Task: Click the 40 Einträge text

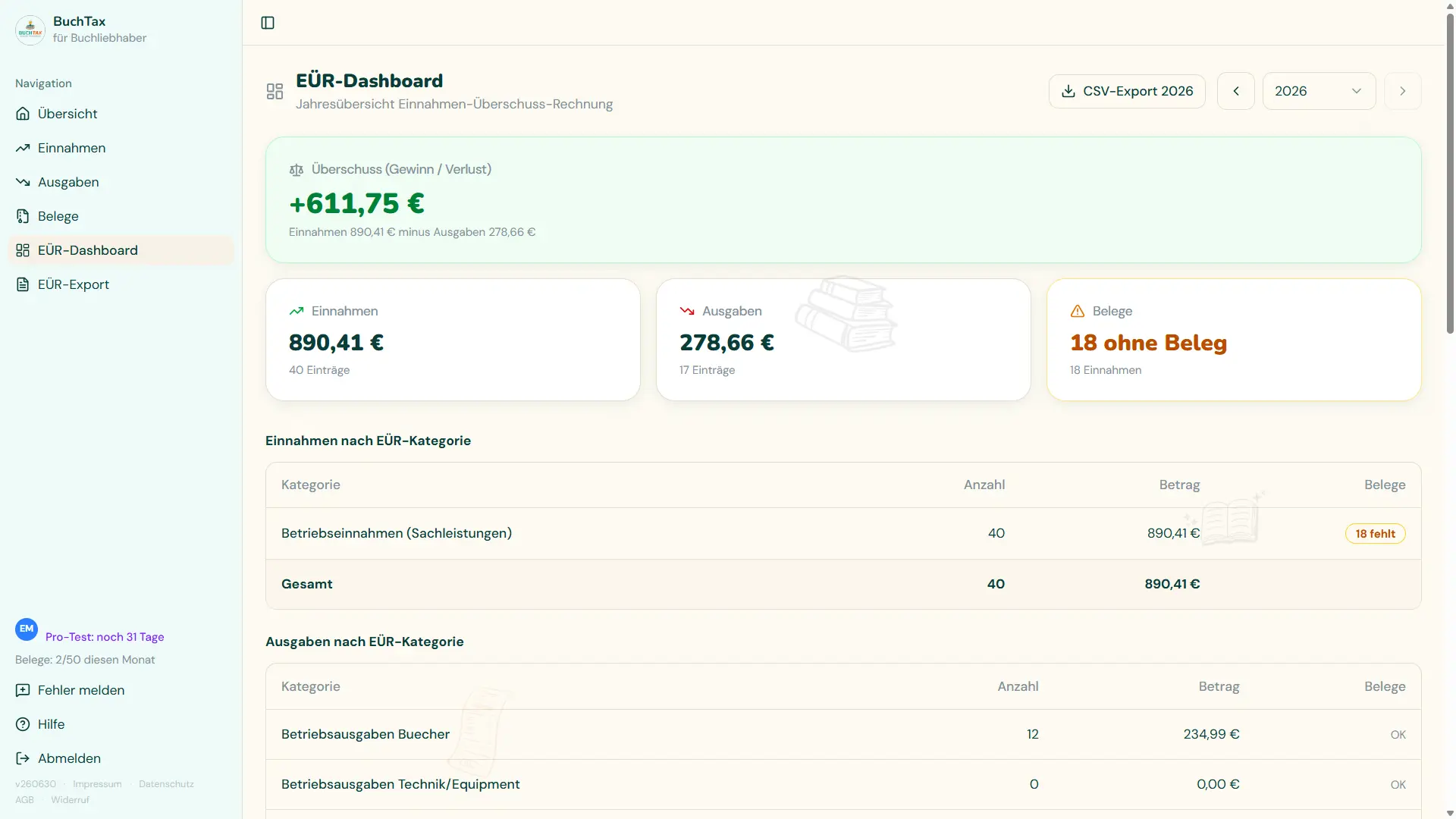Action: click(x=319, y=370)
